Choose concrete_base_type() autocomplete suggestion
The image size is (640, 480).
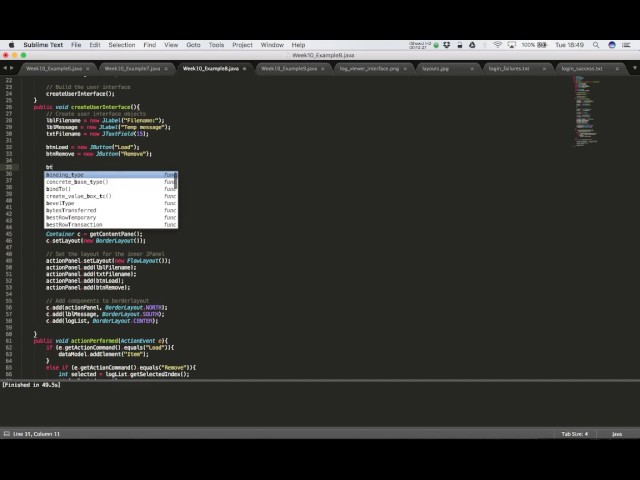tap(109, 182)
